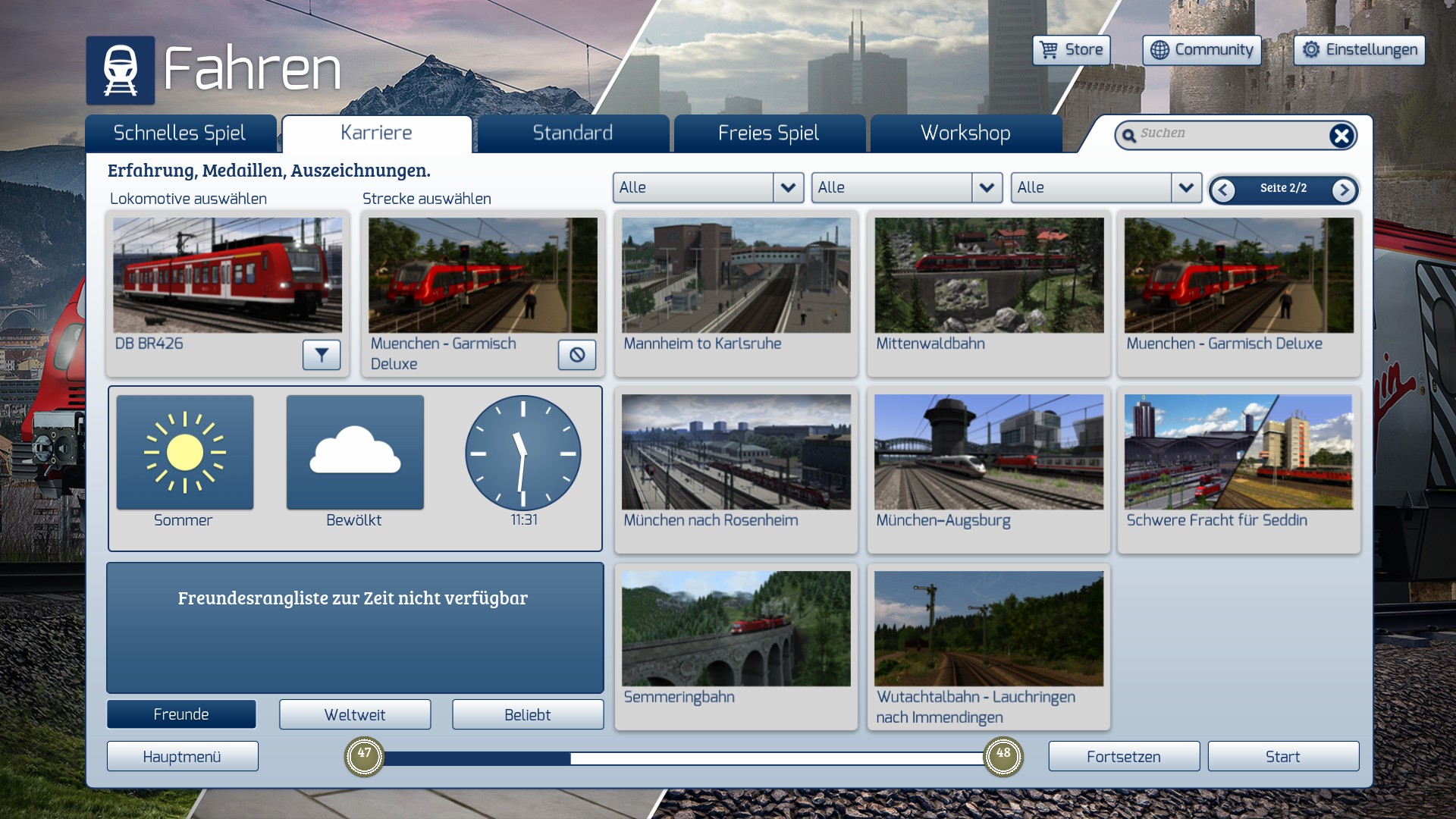This screenshot has width=1456, height=819.
Task: Clear search with the X icon
Action: click(1341, 136)
